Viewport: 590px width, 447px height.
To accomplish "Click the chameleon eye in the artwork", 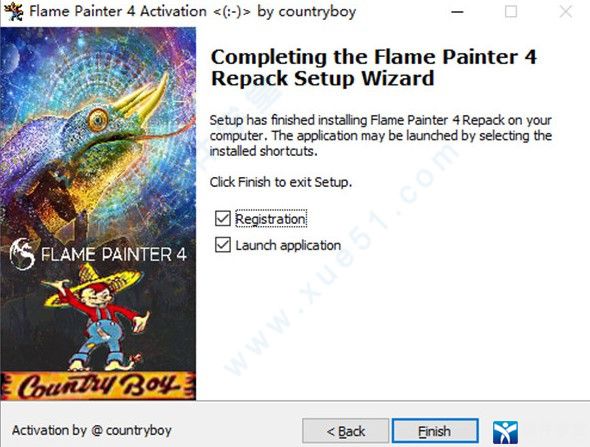I will (x=98, y=120).
